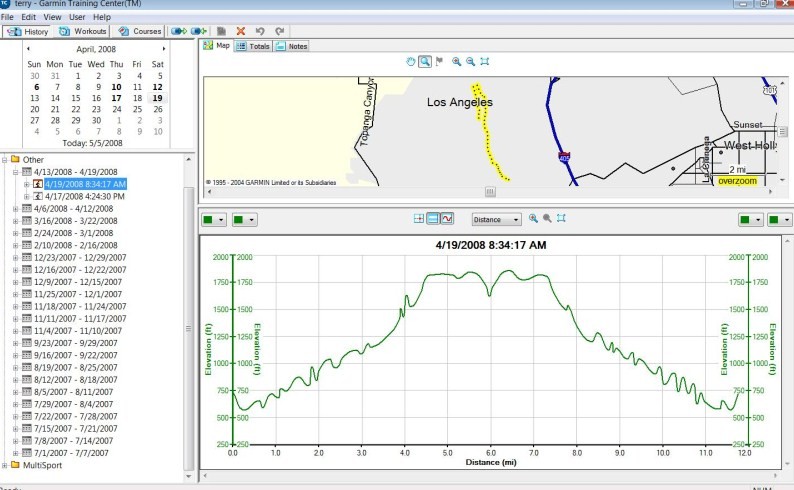Screen dimensions: 794x490
Task: Click the undo arrow icon
Action: click(260, 31)
